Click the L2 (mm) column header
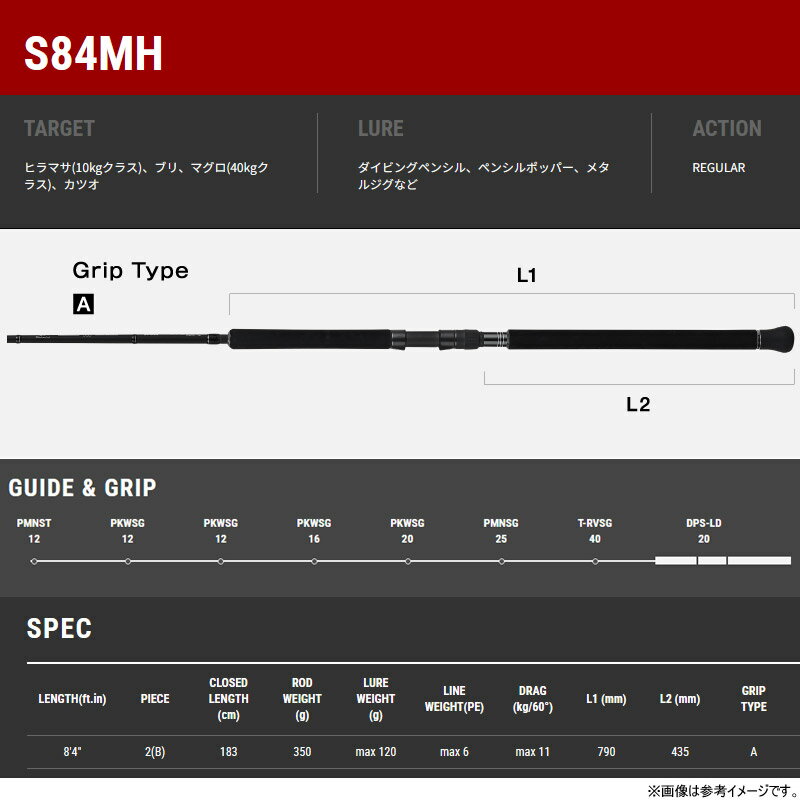 [680, 698]
